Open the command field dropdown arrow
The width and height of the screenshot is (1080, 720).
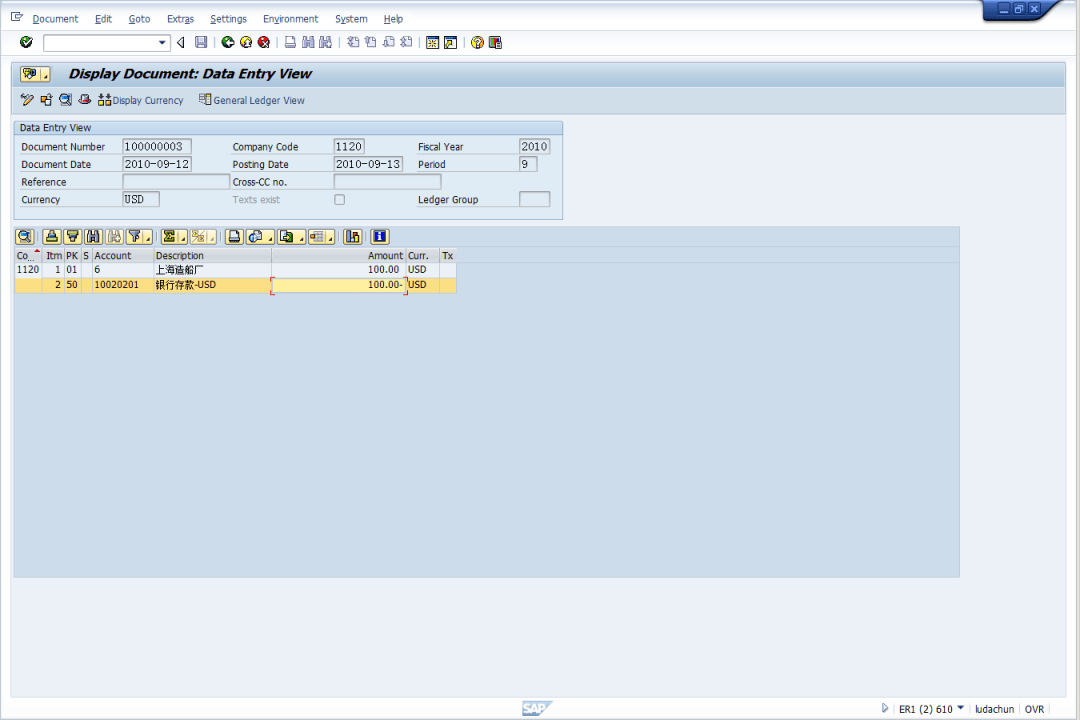click(163, 42)
